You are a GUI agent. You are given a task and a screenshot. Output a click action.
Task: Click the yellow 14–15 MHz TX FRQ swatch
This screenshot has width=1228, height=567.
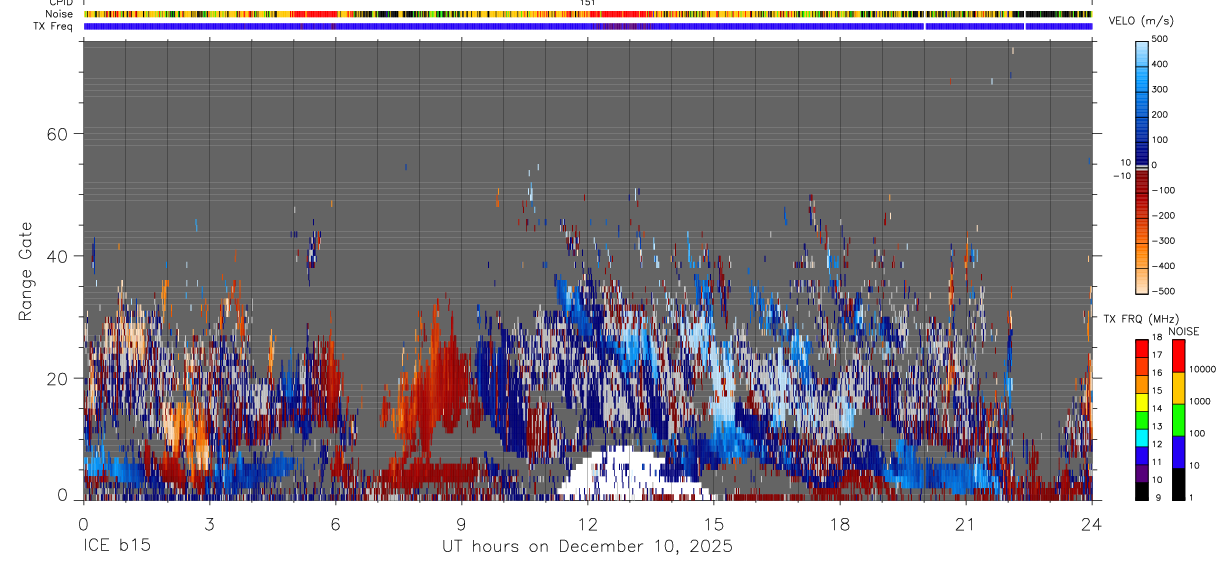1142,401
